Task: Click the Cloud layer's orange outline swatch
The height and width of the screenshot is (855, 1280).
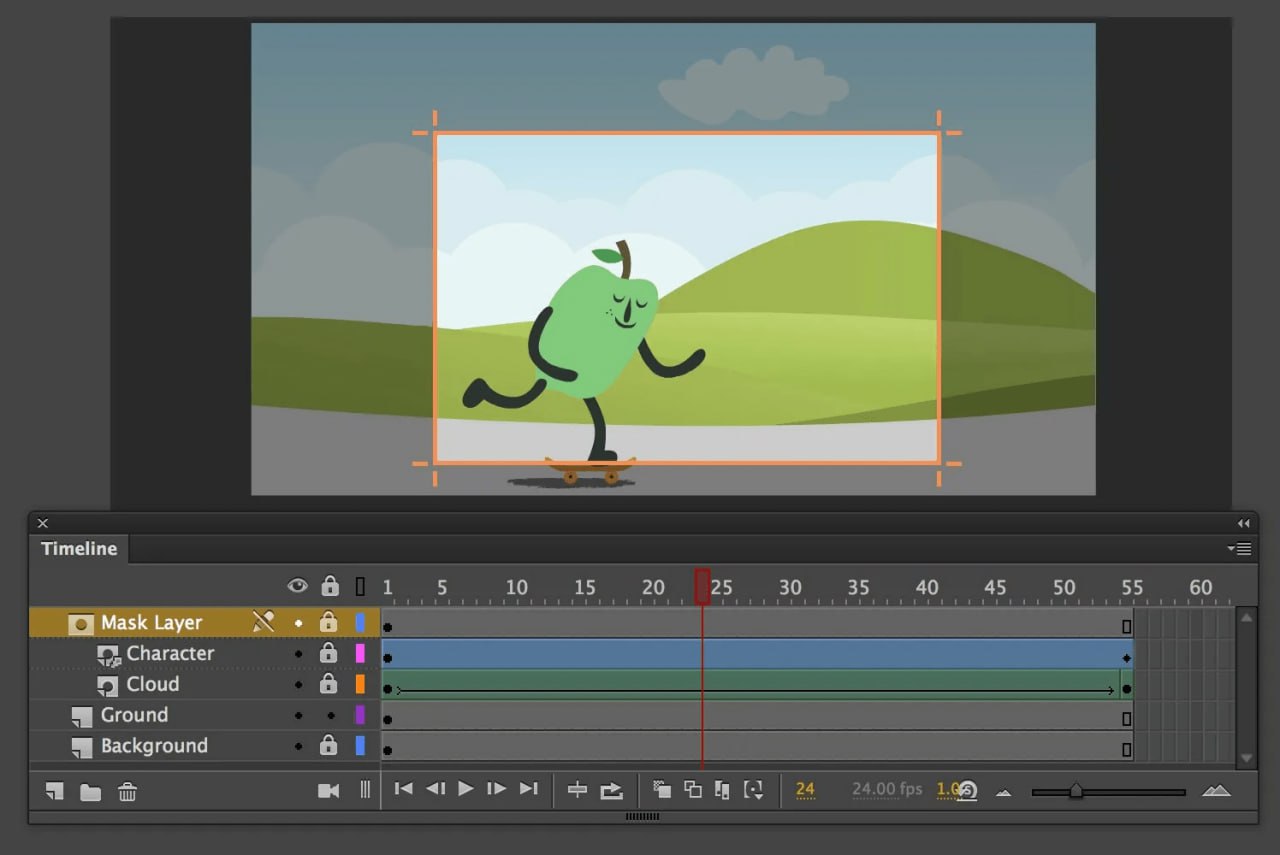Action: tap(360, 684)
